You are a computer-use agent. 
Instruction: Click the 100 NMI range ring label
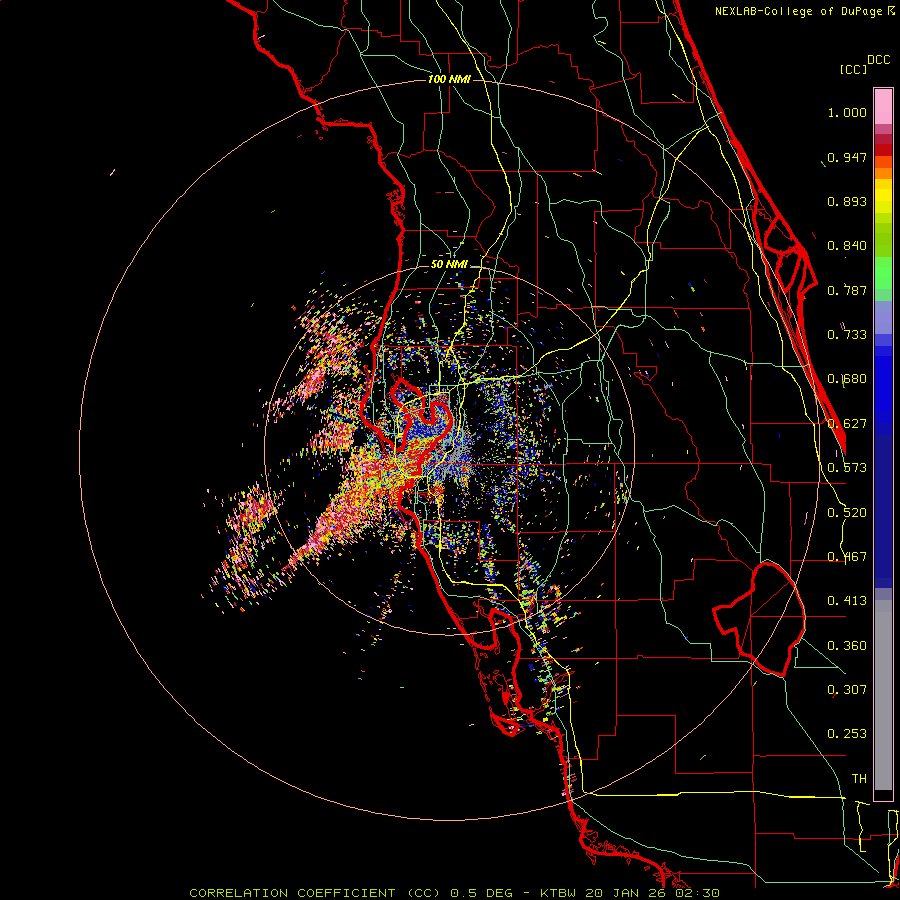click(x=449, y=79)
